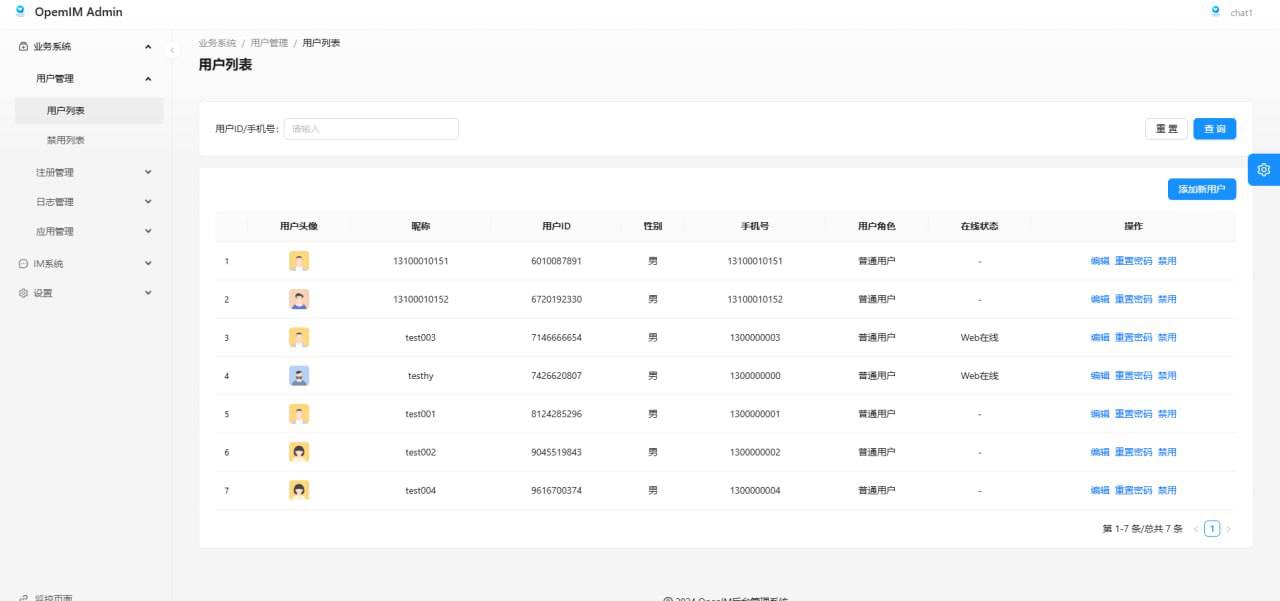
Task: Click the 设置 gear icon in sidebar
Action: (x=24, y=293)
